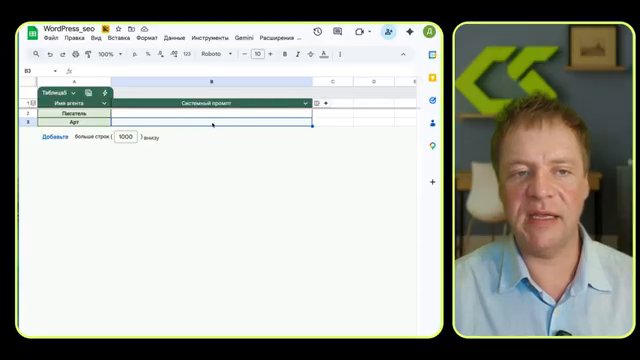
Task: Click the add column plus after Системный промпт
Action: pos(326,103)
